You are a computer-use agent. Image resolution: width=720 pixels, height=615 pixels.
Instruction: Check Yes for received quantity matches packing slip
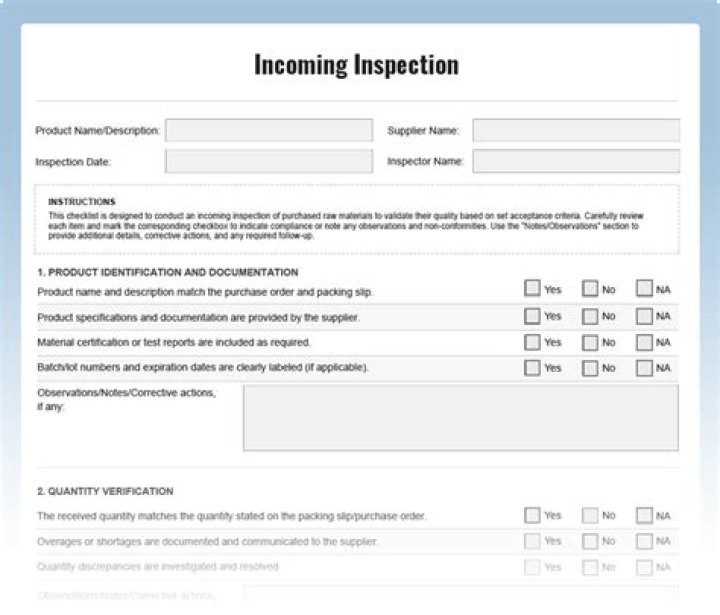point(532,515)
